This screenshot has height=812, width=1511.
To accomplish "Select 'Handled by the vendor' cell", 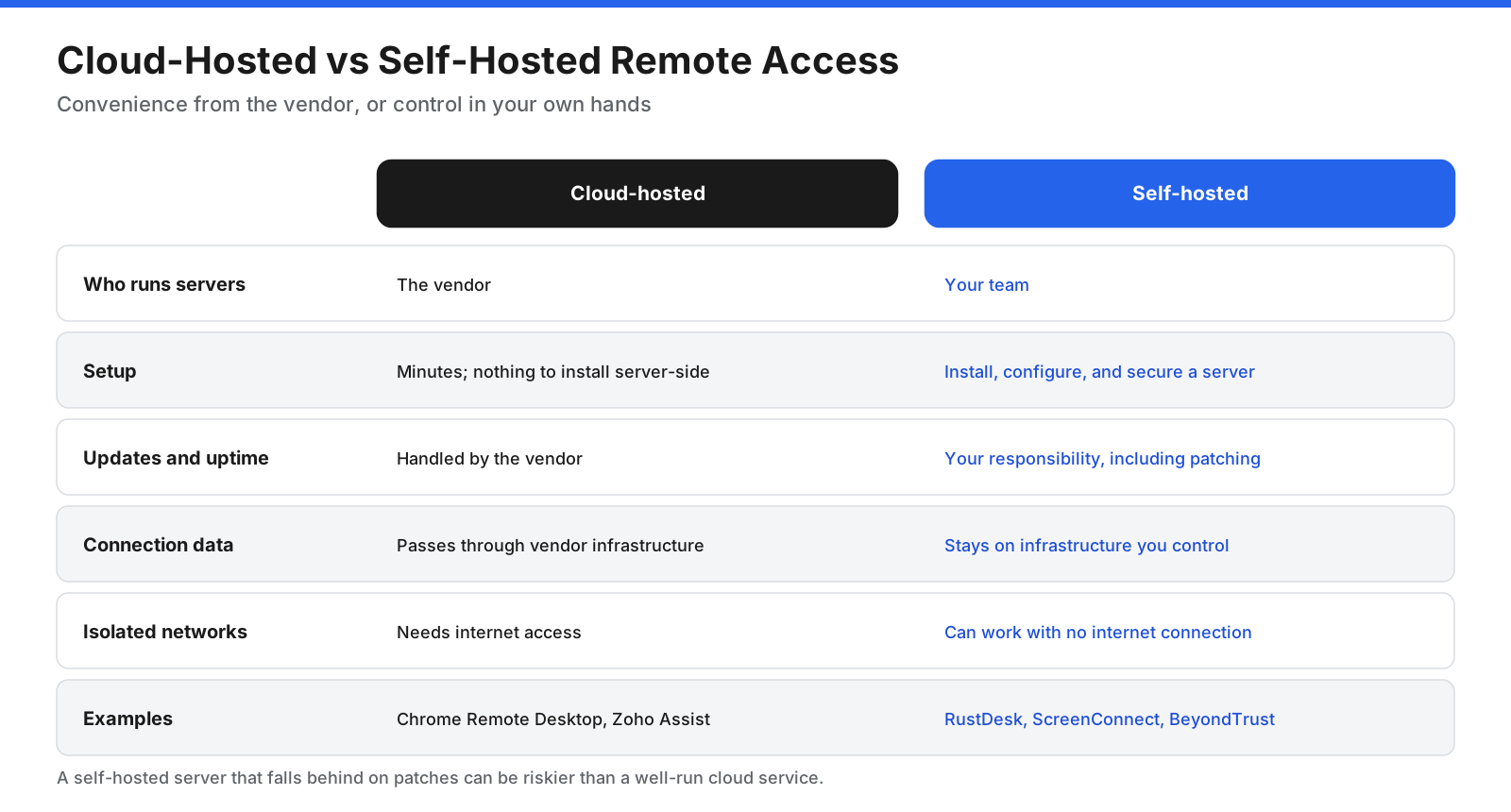I will pos(489,459).
